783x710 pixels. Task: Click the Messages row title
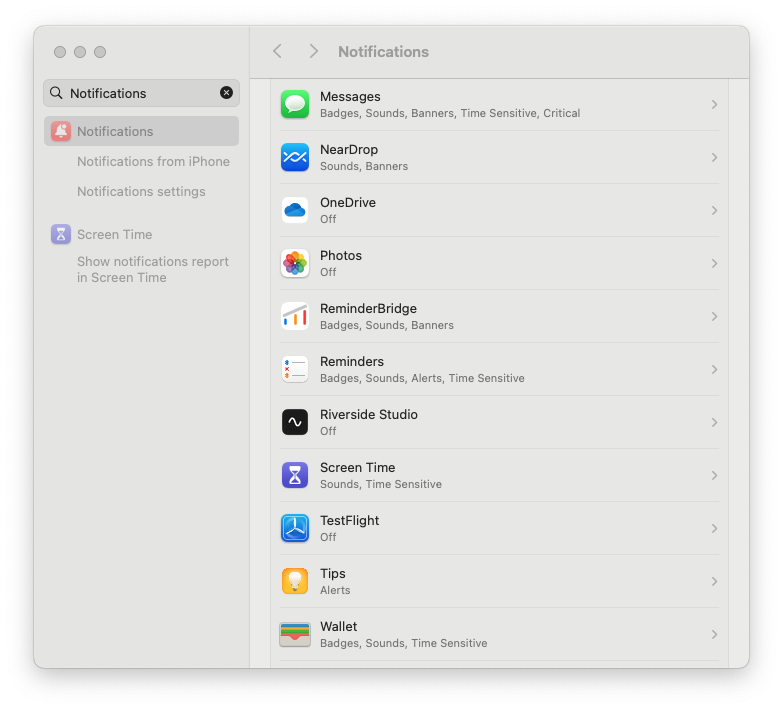tap(350, 96)
